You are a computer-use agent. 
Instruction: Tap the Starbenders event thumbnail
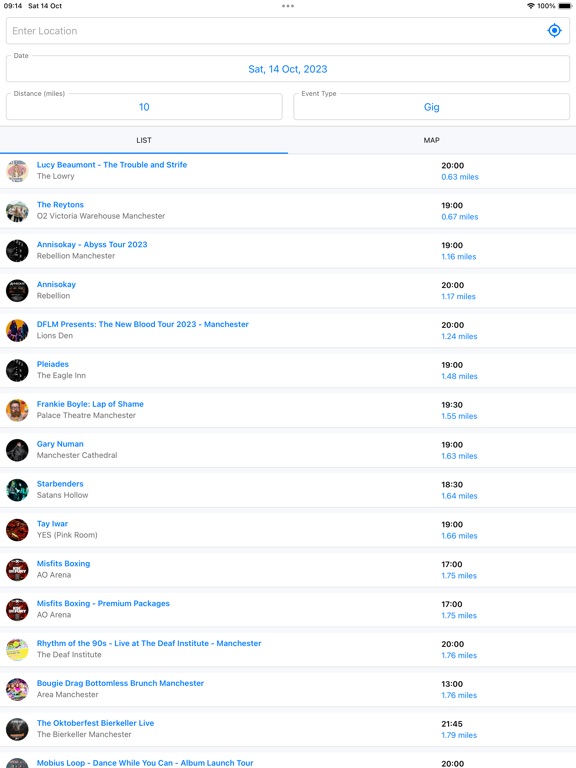click(x=17, y=490)
